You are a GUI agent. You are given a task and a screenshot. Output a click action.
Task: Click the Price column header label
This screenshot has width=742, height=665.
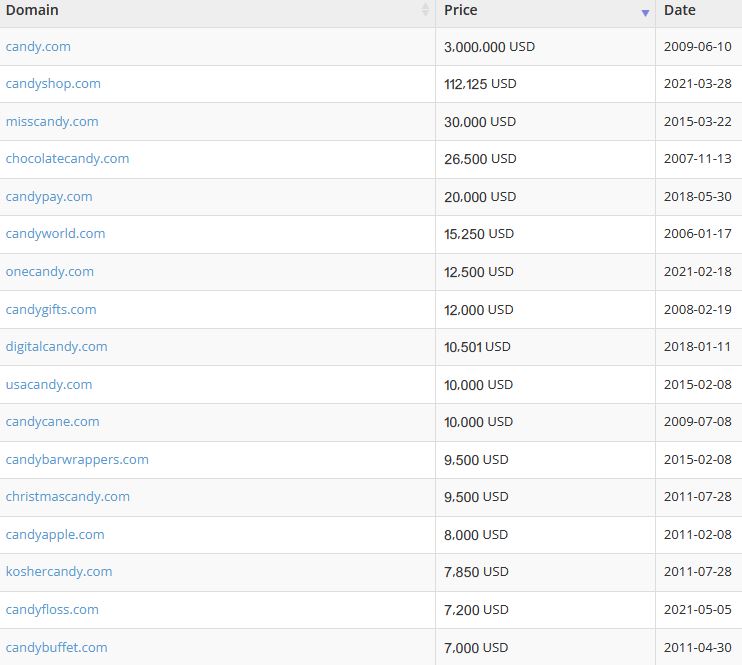tap(460, 10)
